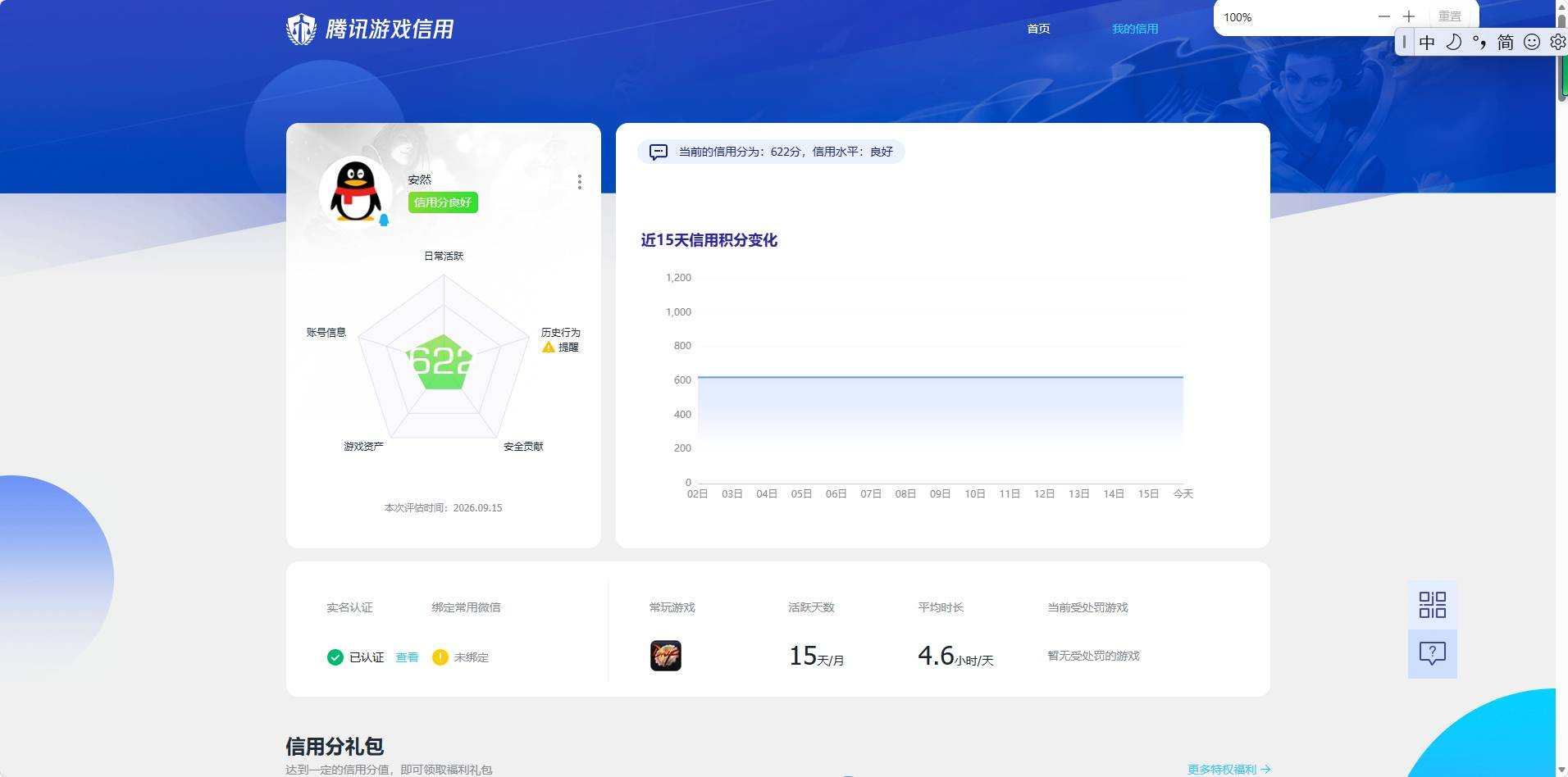Select the 日常活跃 radar label

(x=444, y=256)
